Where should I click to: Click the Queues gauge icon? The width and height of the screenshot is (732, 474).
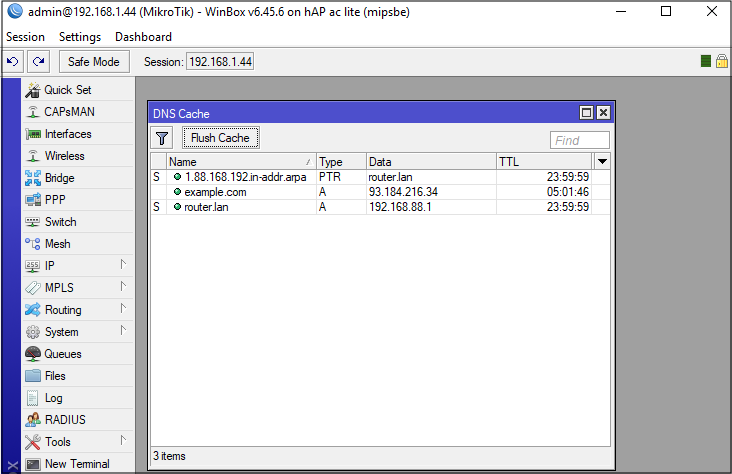pos(33,354)
